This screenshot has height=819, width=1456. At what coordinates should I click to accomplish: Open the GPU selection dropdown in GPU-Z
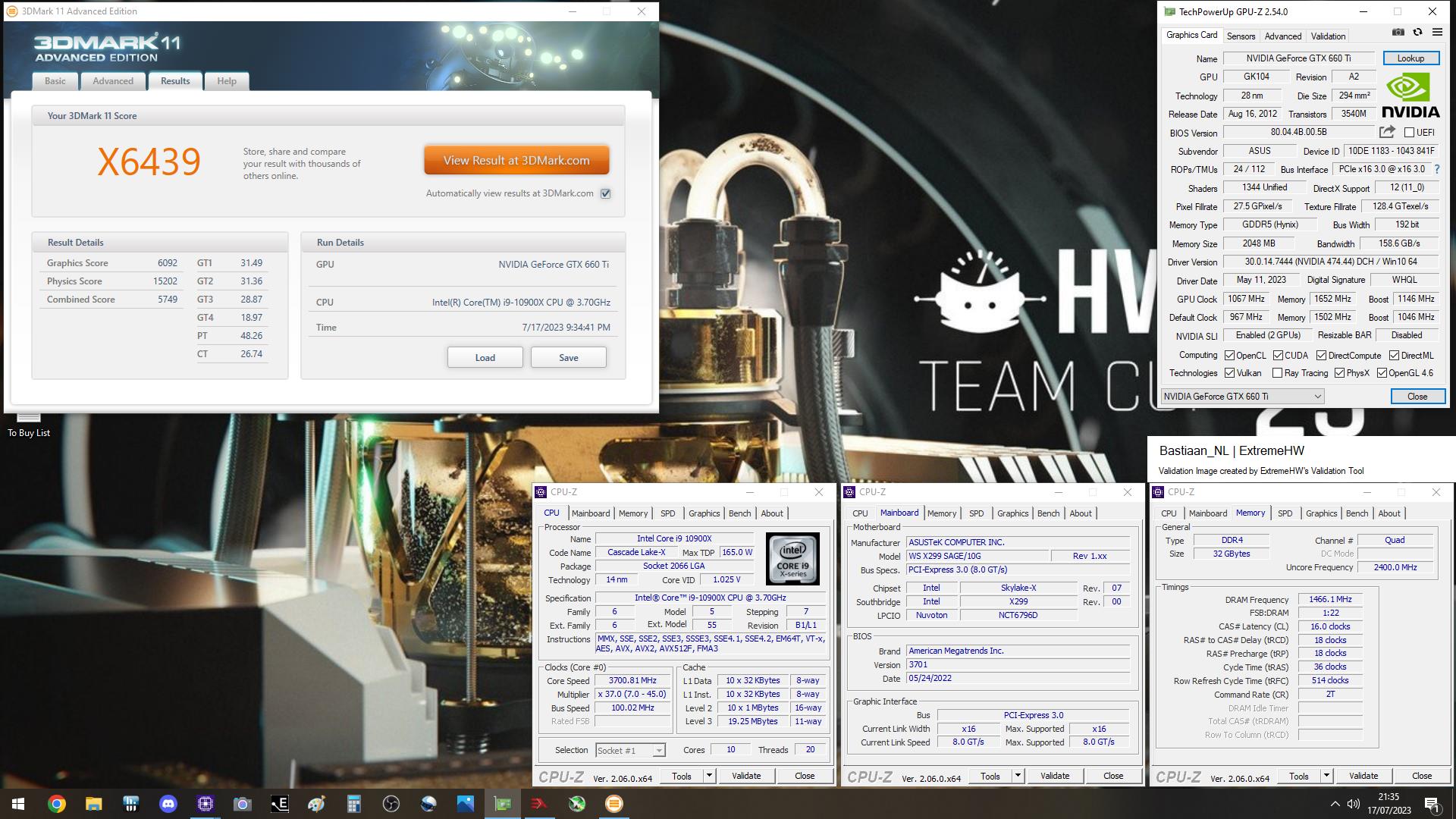tap(1242, 397)
